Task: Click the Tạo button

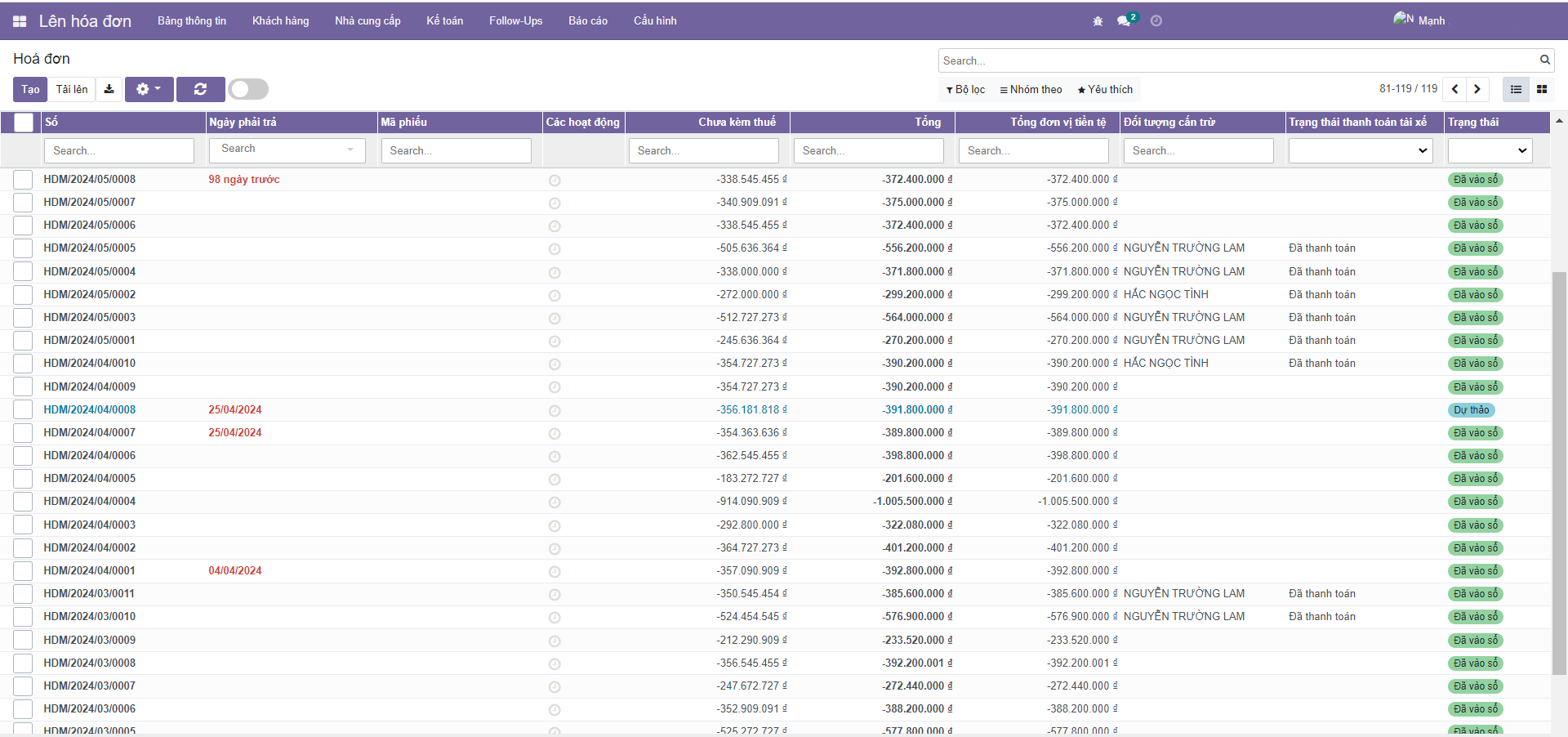Action: (30, 89)
